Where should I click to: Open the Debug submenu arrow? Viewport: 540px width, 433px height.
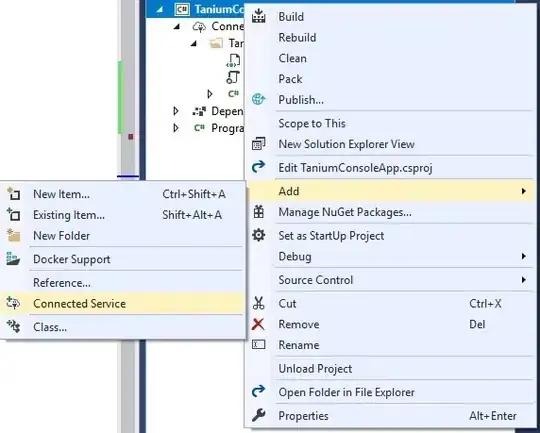pyautogui.click(x=523, y=256)
